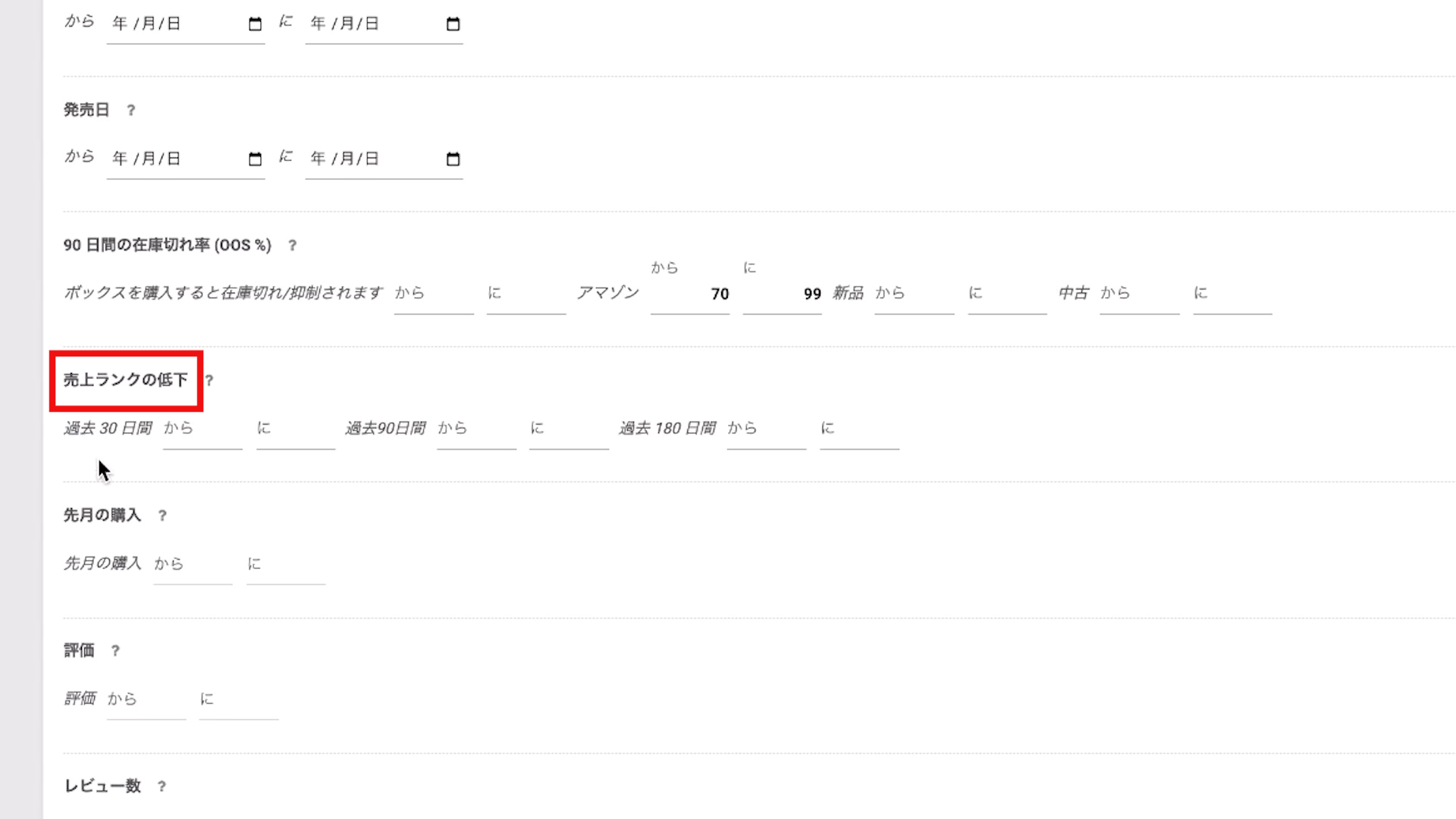Open calendar picker for 発売日 end date

(453, 159)
